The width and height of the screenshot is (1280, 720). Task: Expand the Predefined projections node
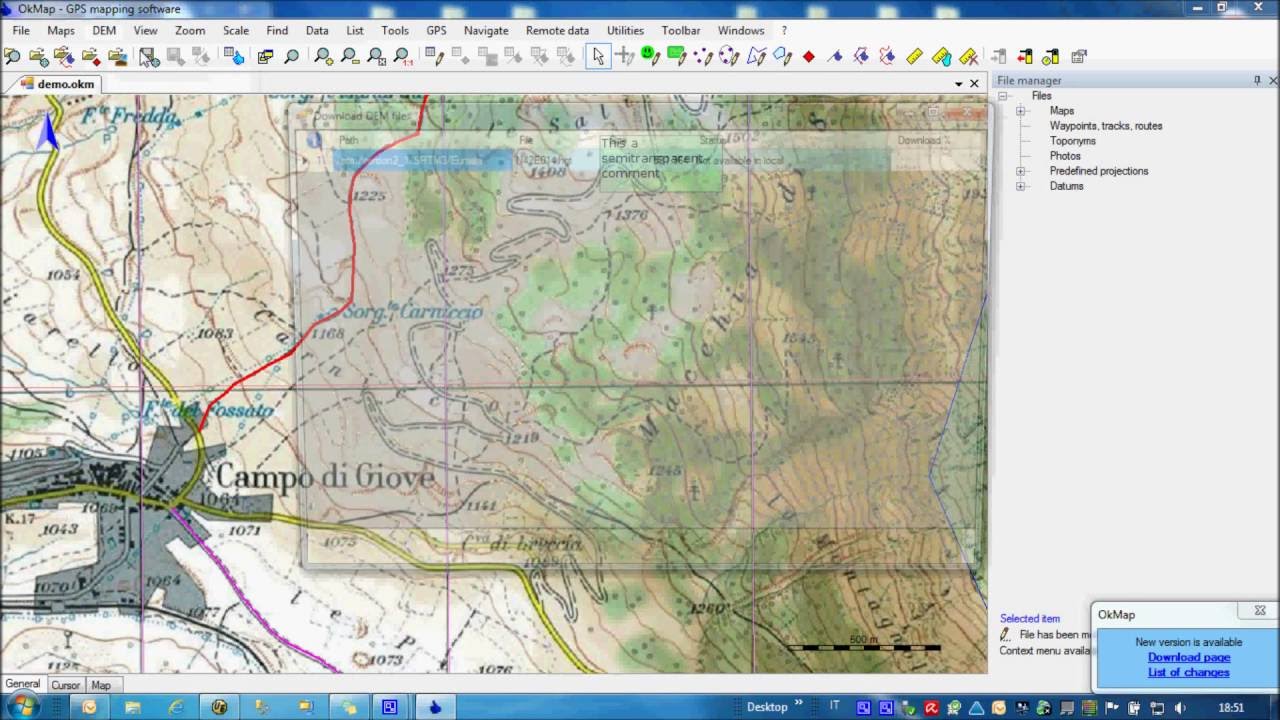click(1020, 171)
